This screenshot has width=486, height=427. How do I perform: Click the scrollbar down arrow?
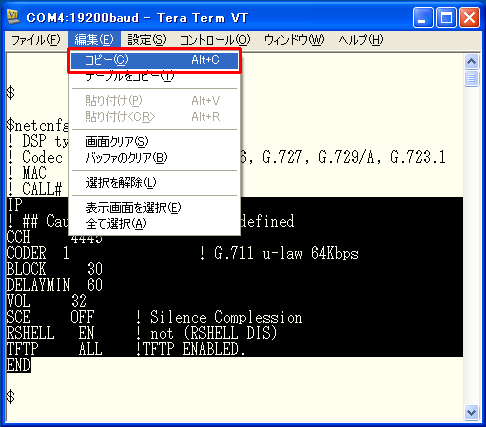[x=471, y=413]
